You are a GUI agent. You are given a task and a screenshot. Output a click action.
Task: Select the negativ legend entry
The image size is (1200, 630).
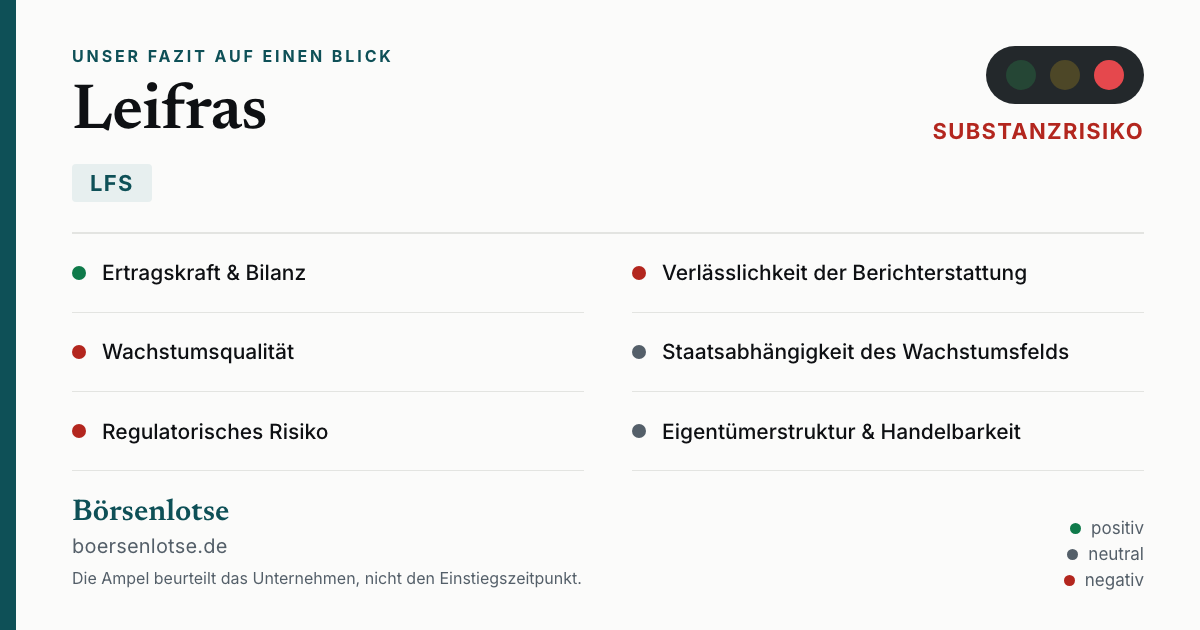click(x=1104, y=580)
